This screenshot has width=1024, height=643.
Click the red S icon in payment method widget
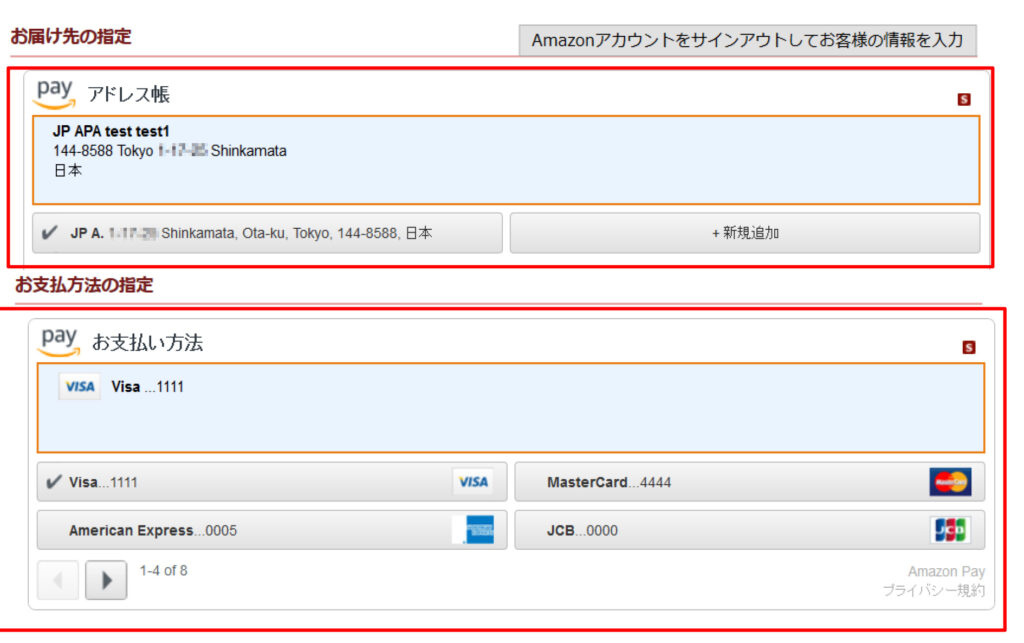click(x=968, y=347)
